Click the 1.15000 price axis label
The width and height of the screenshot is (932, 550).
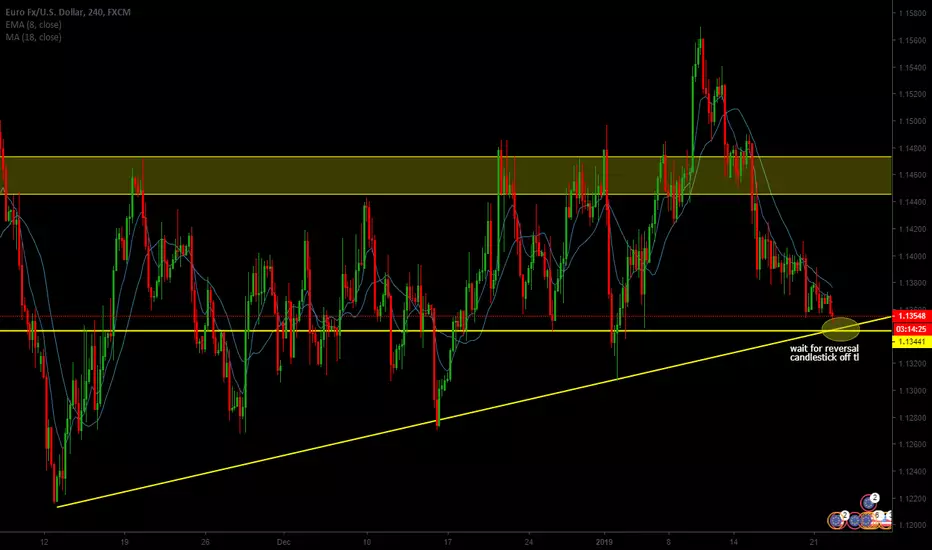[912, 121]
